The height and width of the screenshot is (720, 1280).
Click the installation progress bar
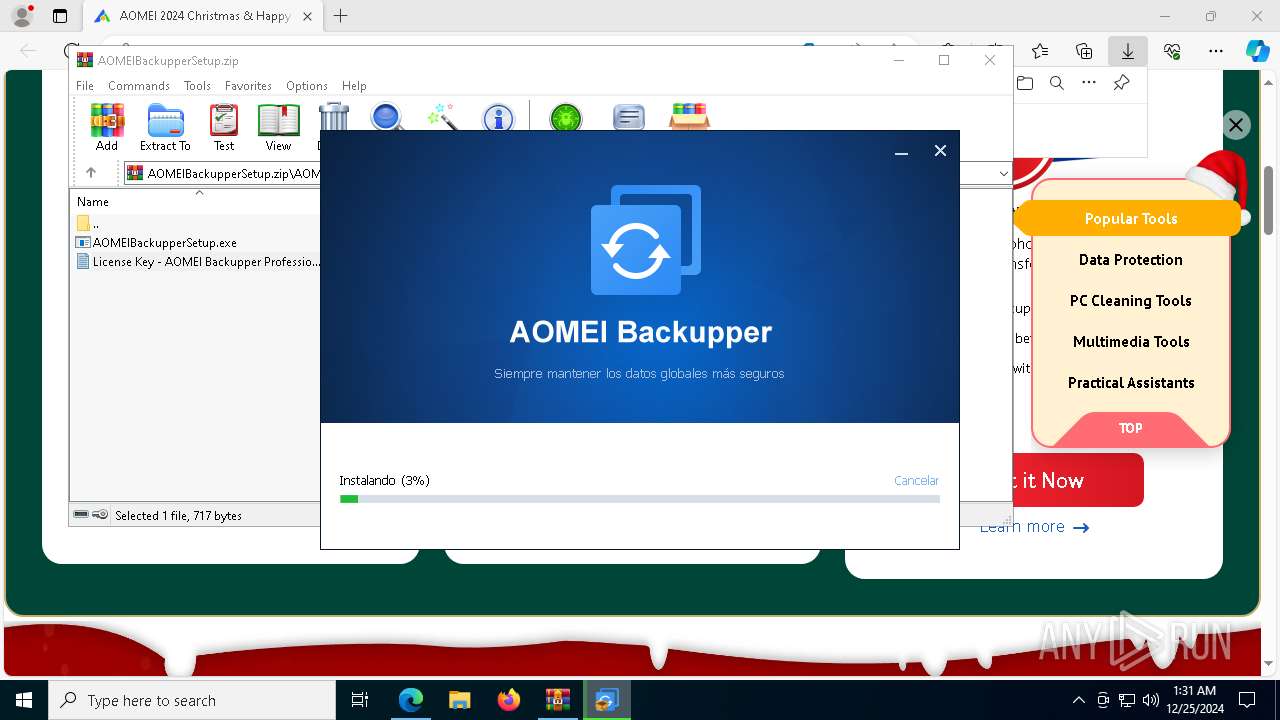coord(640,499)
